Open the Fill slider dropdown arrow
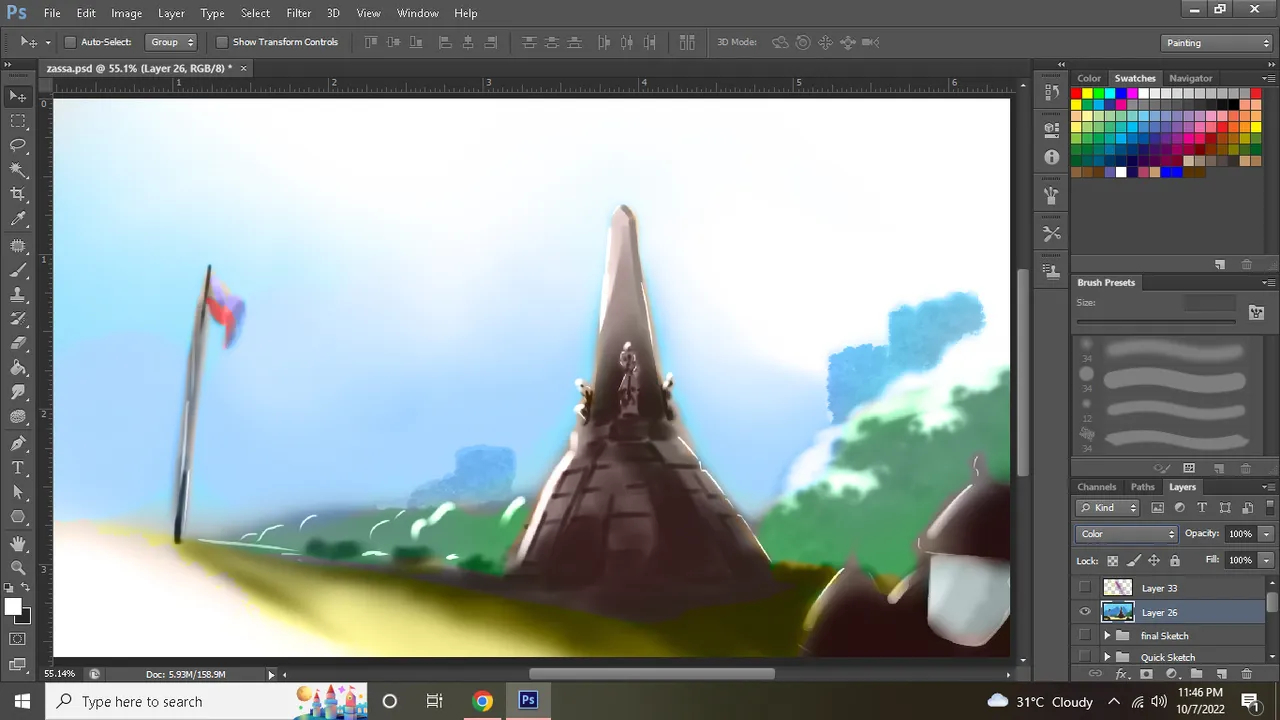This screenshot has width=1280, height=720. 1267,560
